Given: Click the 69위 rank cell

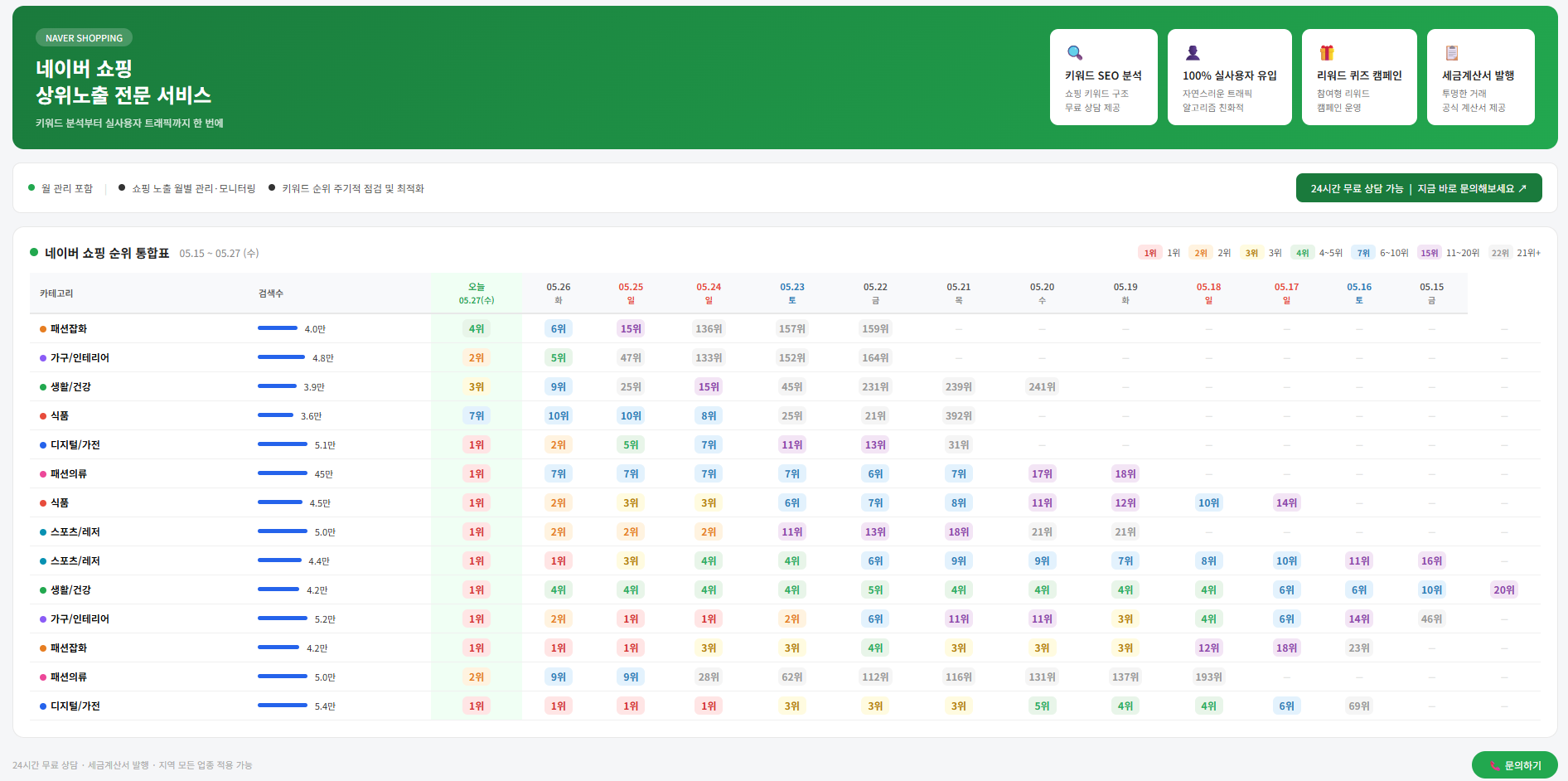Looking at the screenshot, I should (x=1359, y=706).
